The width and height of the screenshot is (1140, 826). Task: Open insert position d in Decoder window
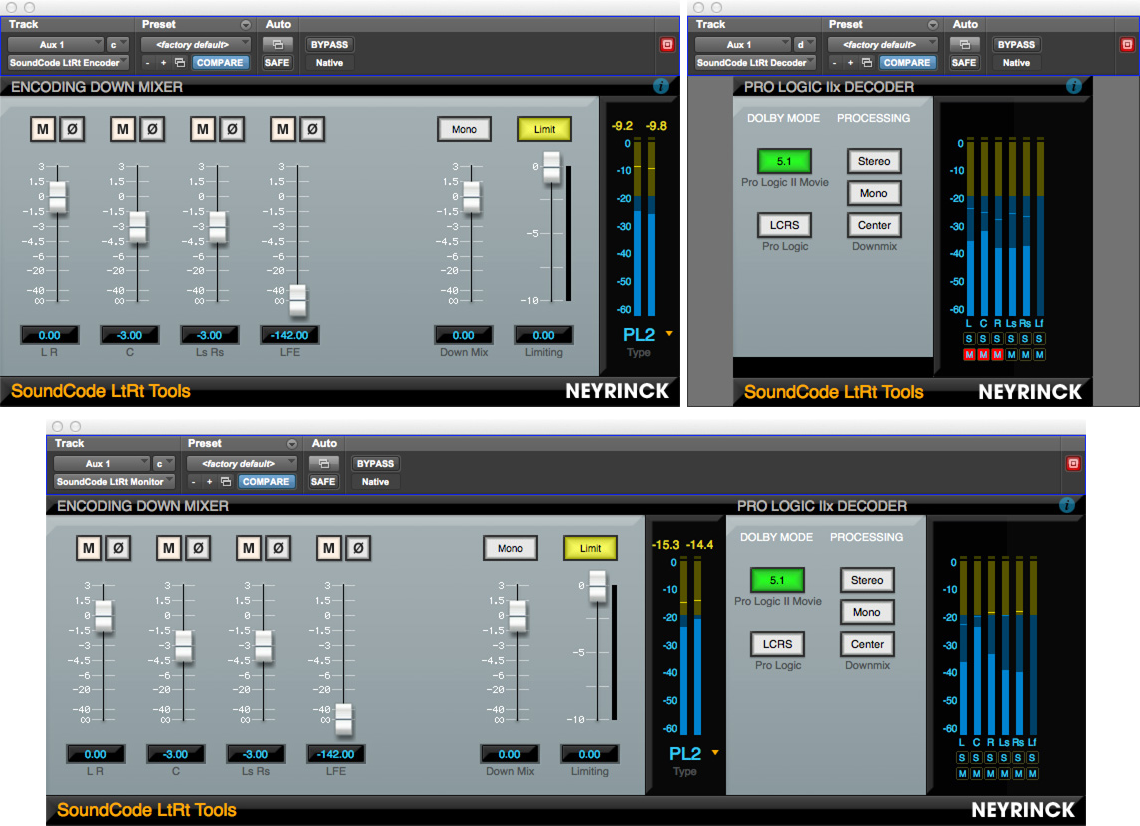click(x=805, y=44)
